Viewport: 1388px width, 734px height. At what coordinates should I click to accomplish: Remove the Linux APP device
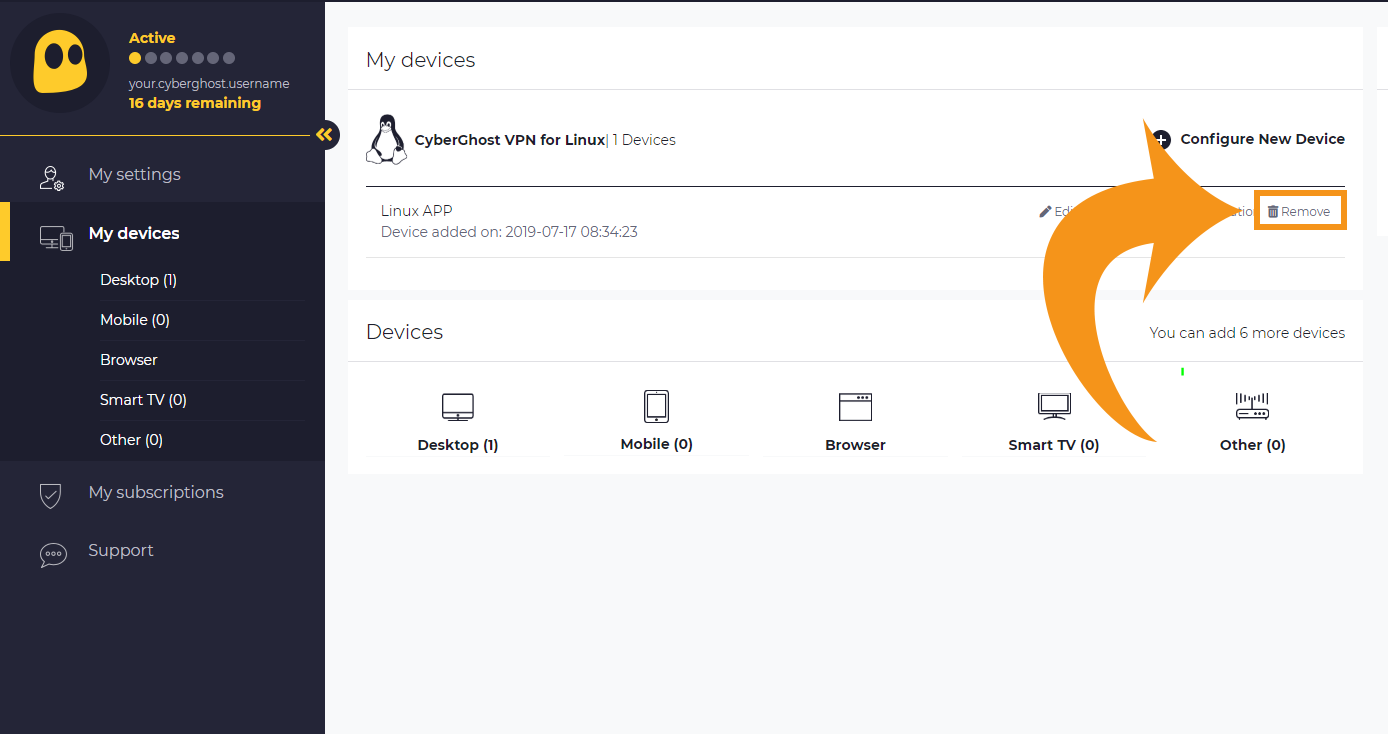tap(1299, 211)
